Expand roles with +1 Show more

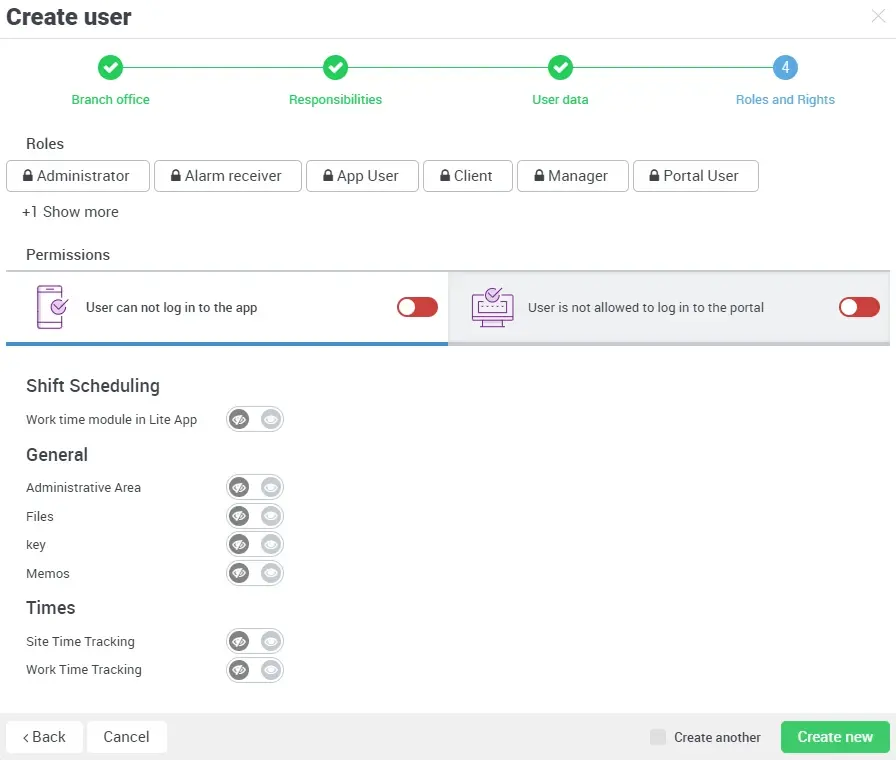point(71,212)
